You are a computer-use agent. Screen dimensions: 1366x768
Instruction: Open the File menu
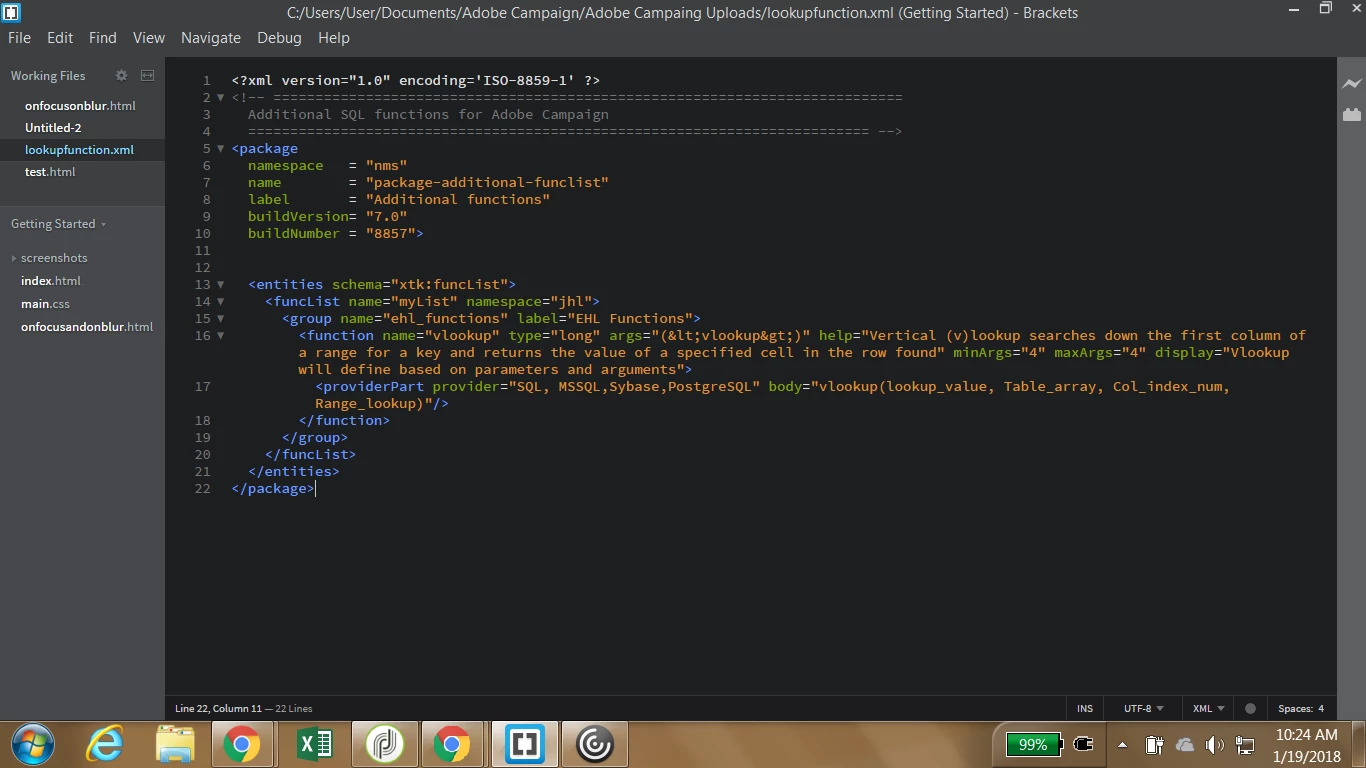click(20, 38)
